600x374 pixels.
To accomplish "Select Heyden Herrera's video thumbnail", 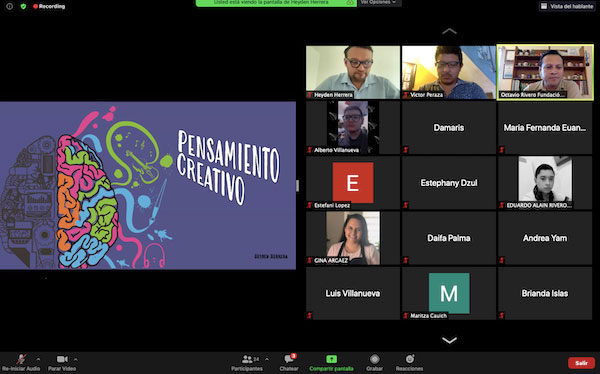I will (353, 72).
